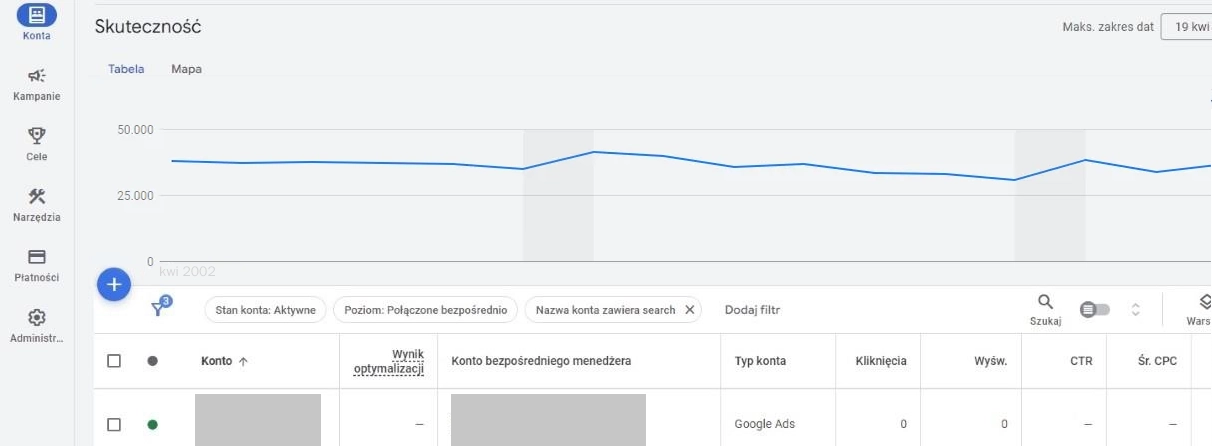
Task: Open the filter funnel icon
Action: tap(158, 309)
